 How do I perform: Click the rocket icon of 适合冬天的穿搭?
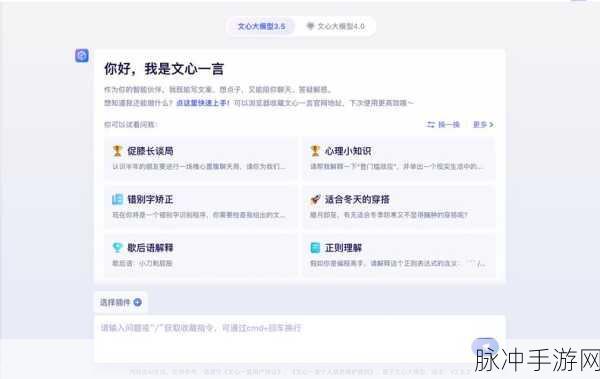(315, 199)
